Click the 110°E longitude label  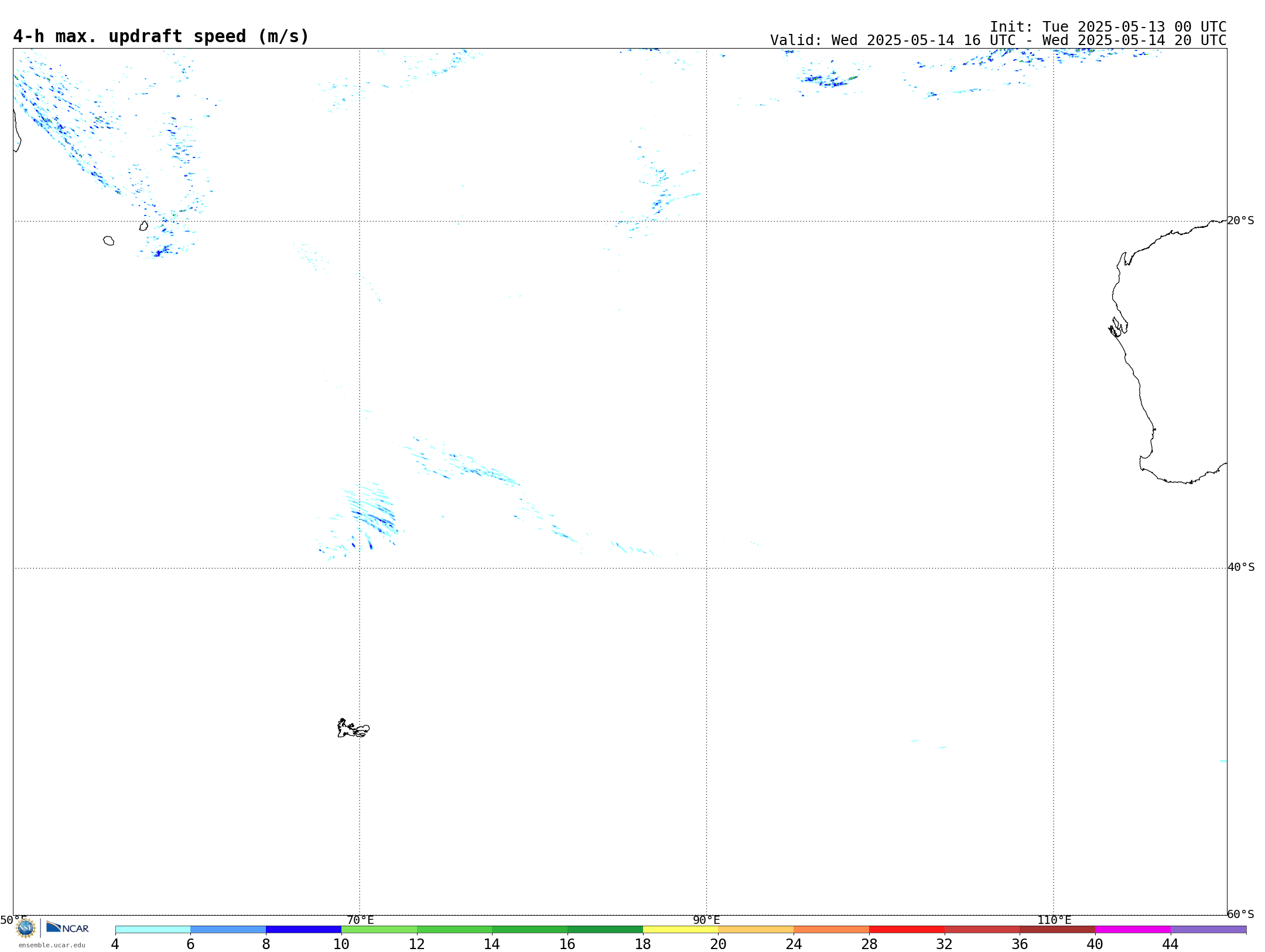click(x=1054, y=920)
